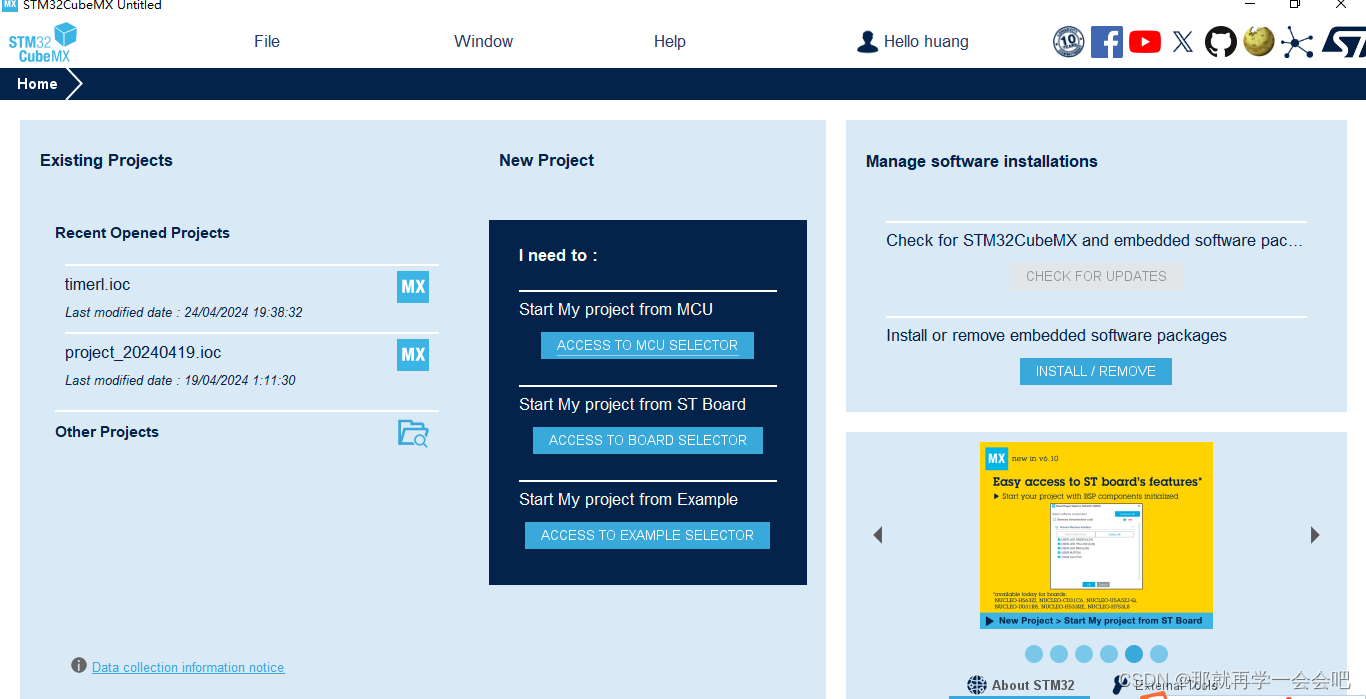Click the STM32CubeMX logo

(x=43, y=43)
